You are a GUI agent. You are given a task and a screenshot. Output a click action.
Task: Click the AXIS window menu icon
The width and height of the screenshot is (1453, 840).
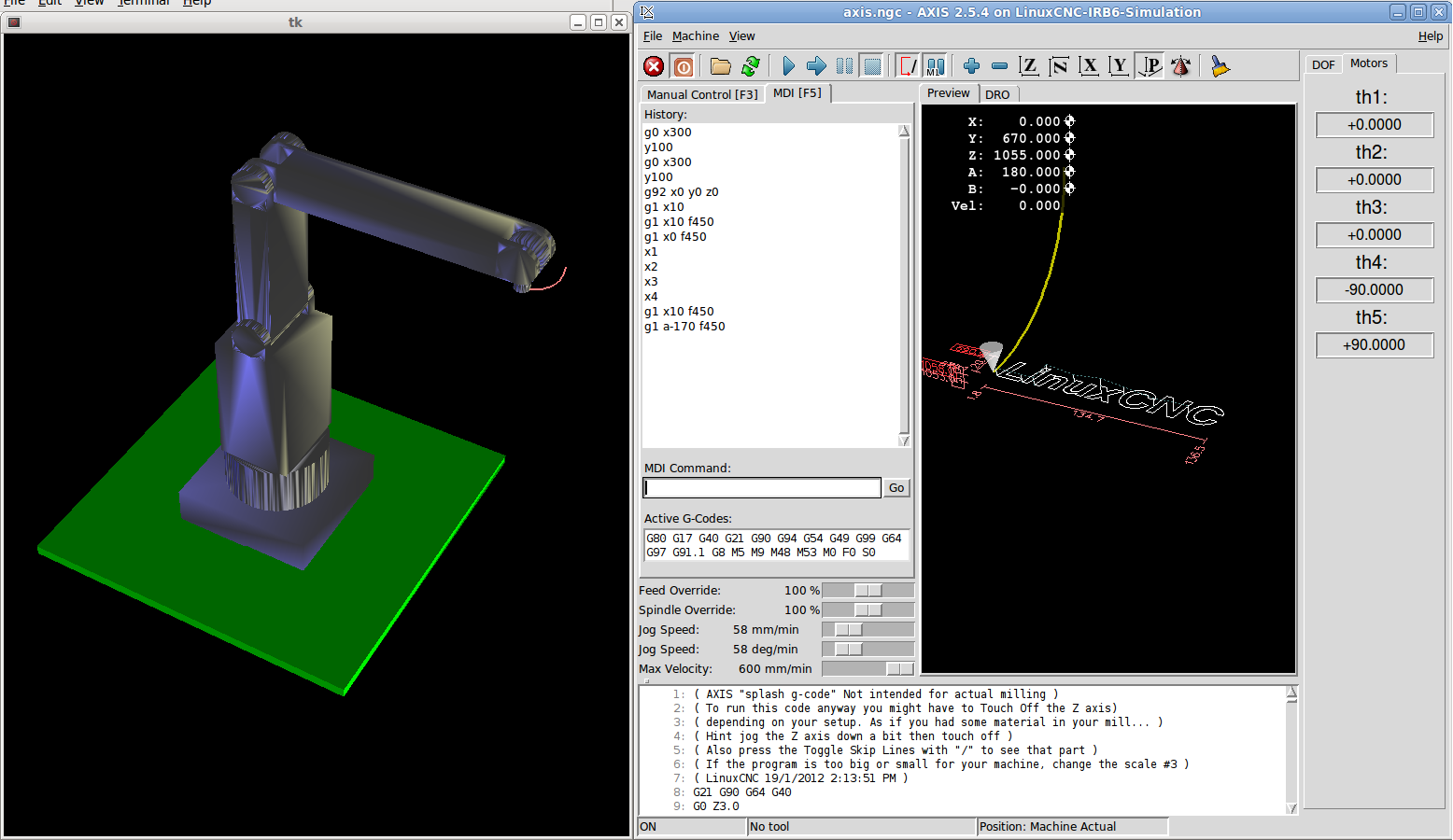647,12
